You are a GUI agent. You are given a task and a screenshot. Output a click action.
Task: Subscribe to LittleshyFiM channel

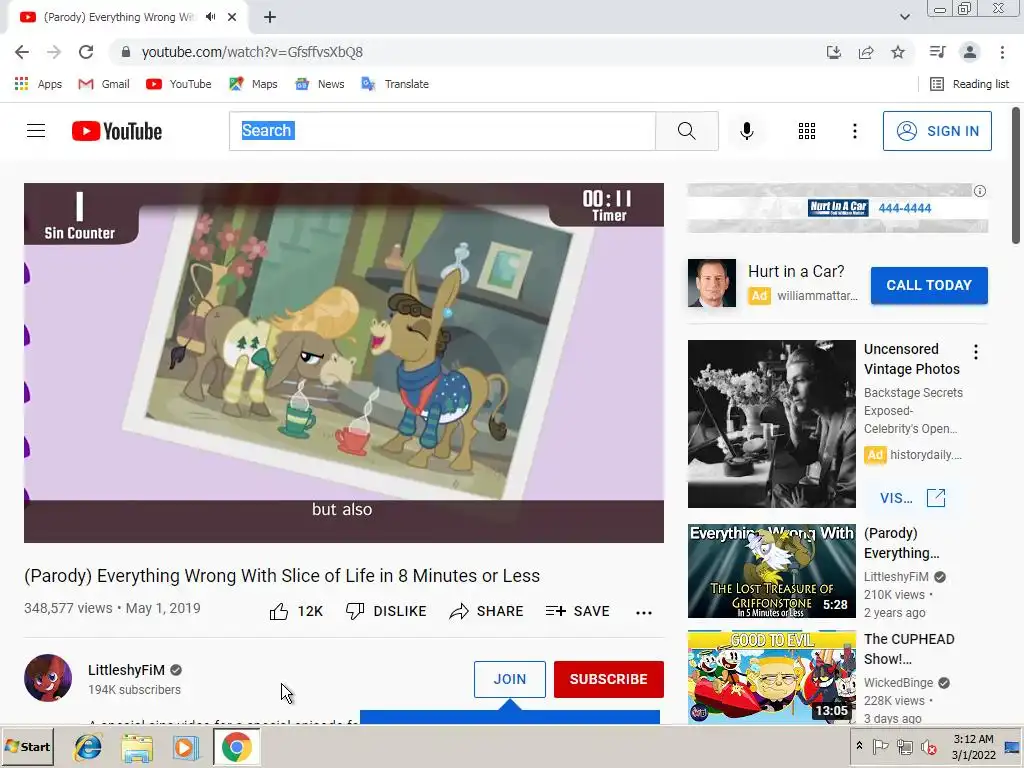[x=609, y=679]
